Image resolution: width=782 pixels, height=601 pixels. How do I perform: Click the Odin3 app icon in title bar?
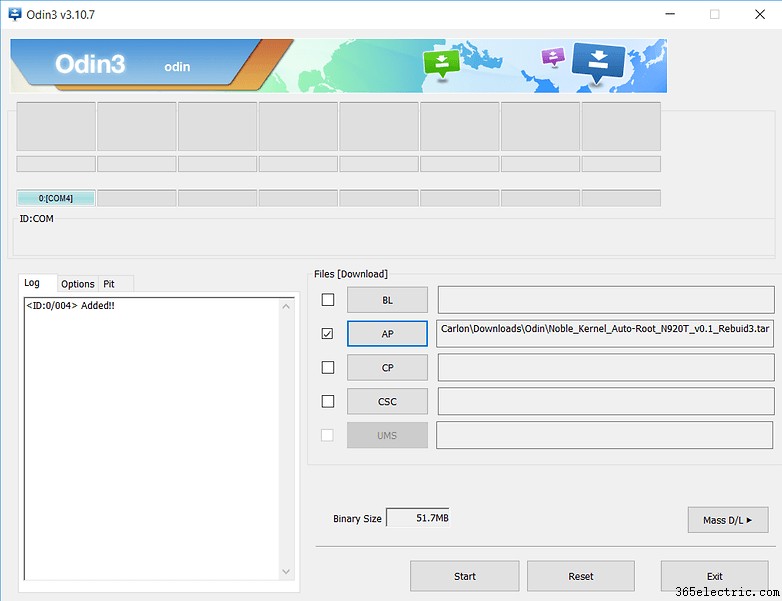pyautogui.click(x=15, y=14)
